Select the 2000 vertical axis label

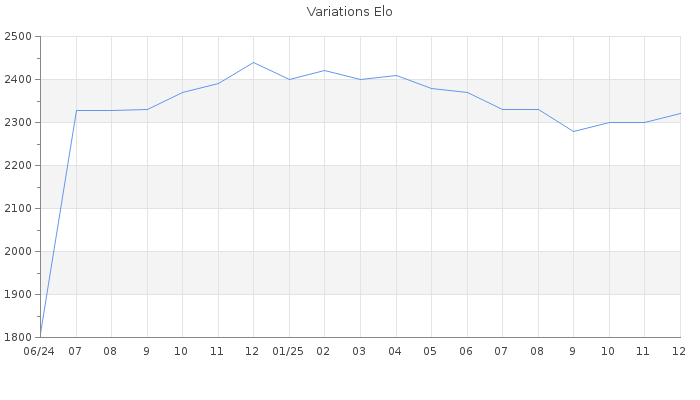click(18, 252)
